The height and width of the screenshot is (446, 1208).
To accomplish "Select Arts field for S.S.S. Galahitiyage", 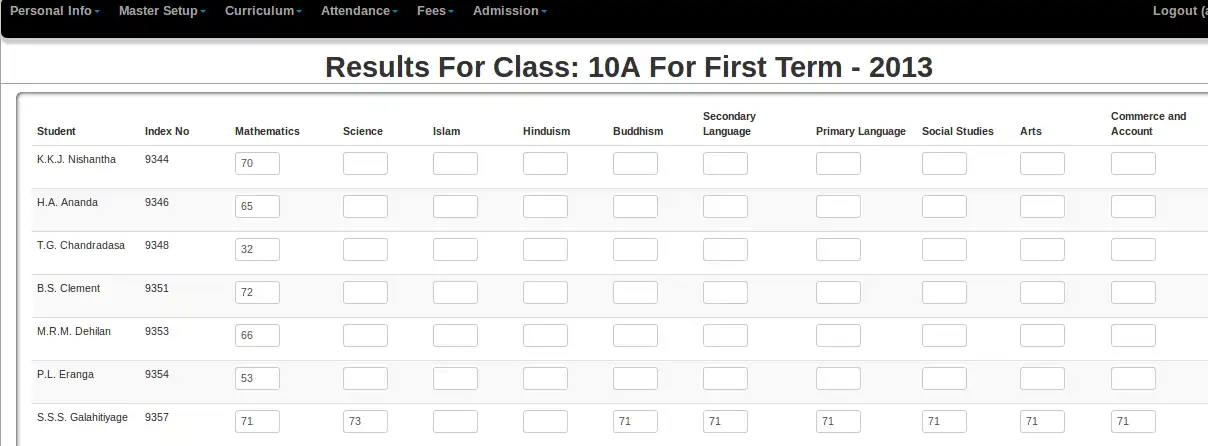I will pyautogui.click(x=1042, y=422).
